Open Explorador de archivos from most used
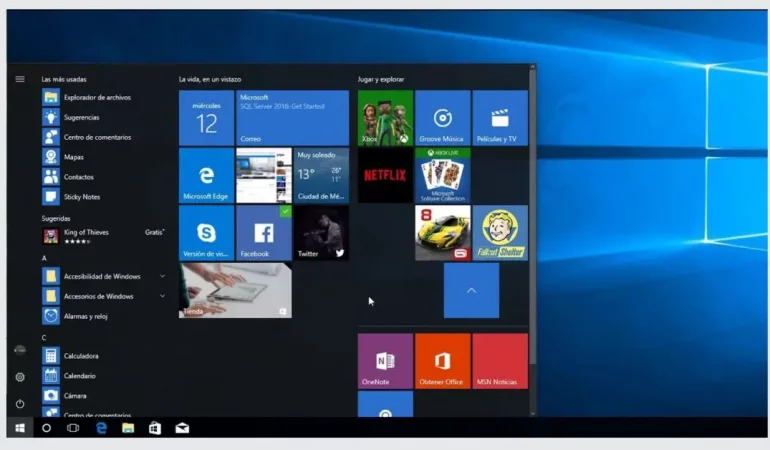Screen dimensions: 770x450 click(x=103, y=97)
